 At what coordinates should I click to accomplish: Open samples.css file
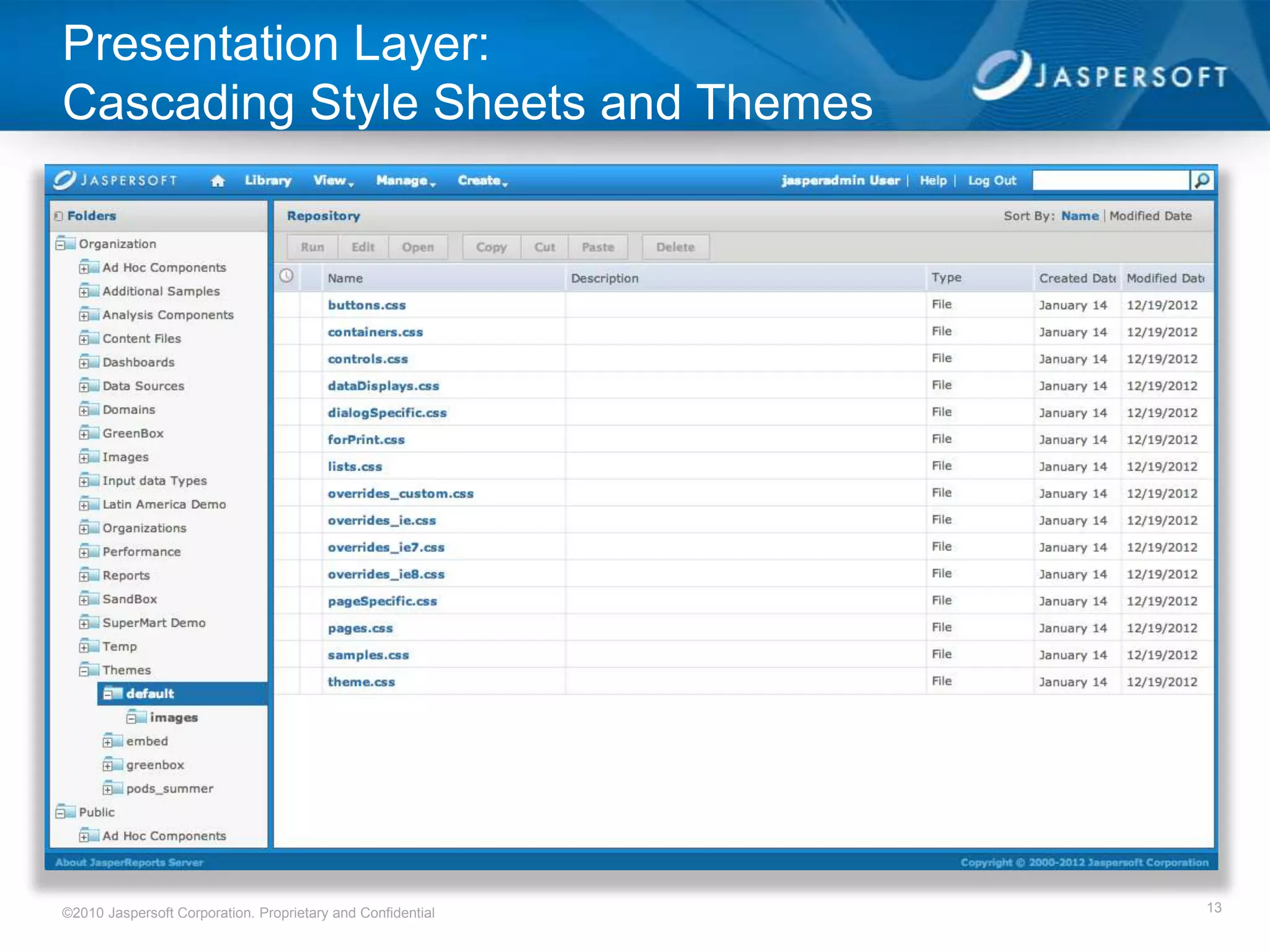click(368, 655)
